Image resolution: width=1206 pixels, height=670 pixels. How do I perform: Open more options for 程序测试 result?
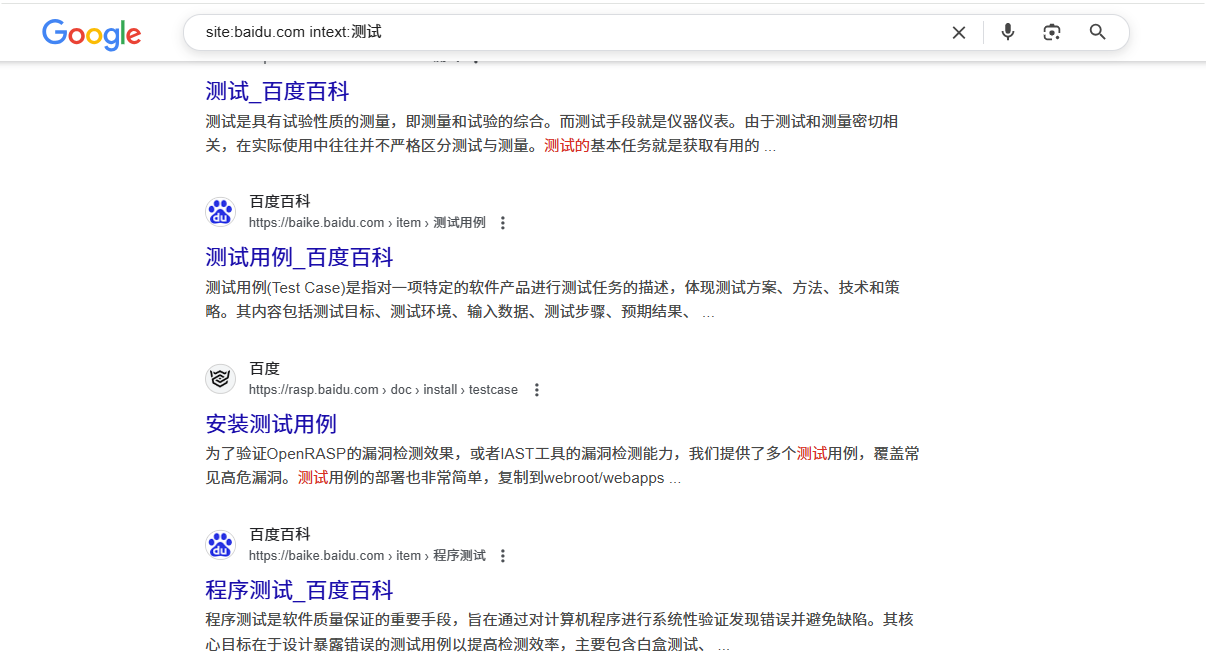point(503,556)
